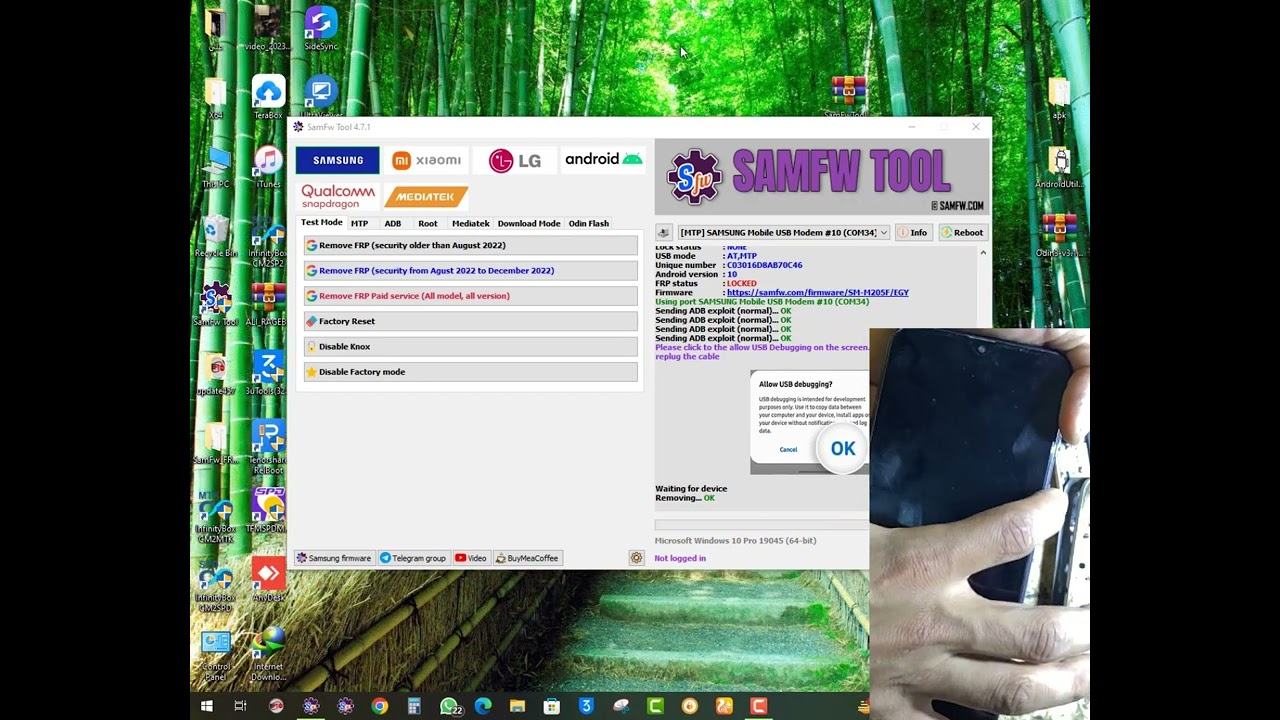Open iTunes desktop shortcut
This screenshot has width=1280, height=720.
[268, 166]
